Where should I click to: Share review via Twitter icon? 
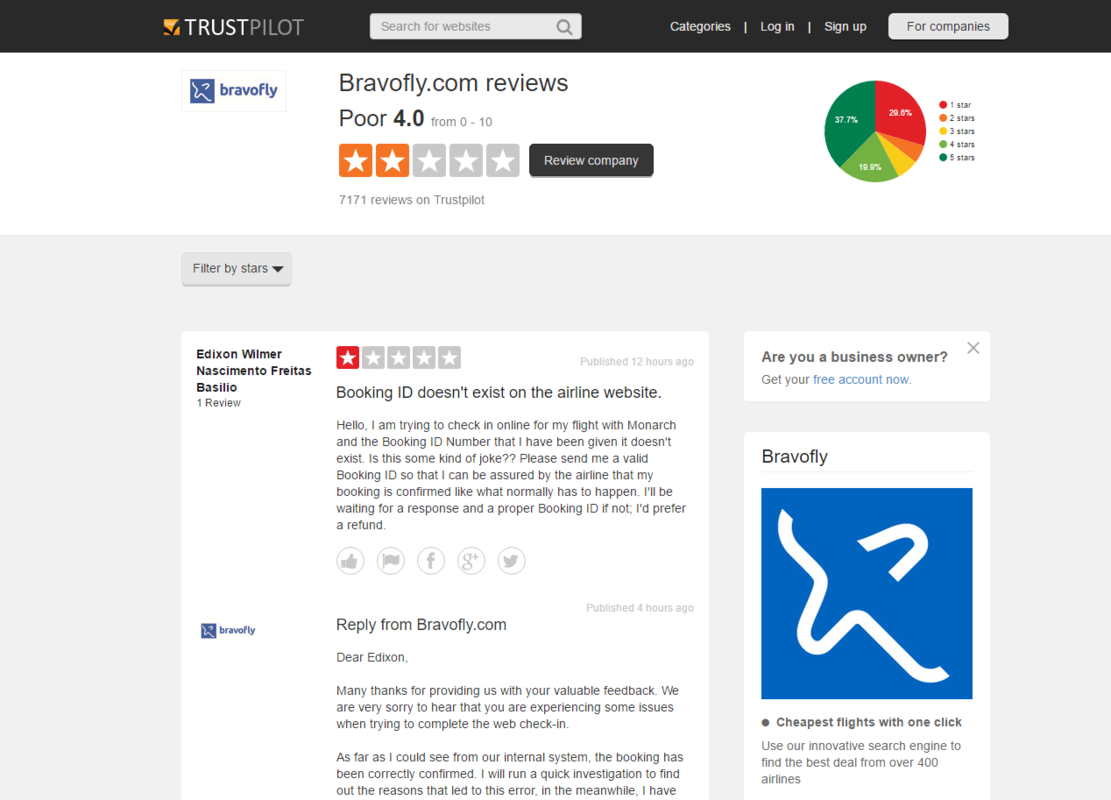512,560
